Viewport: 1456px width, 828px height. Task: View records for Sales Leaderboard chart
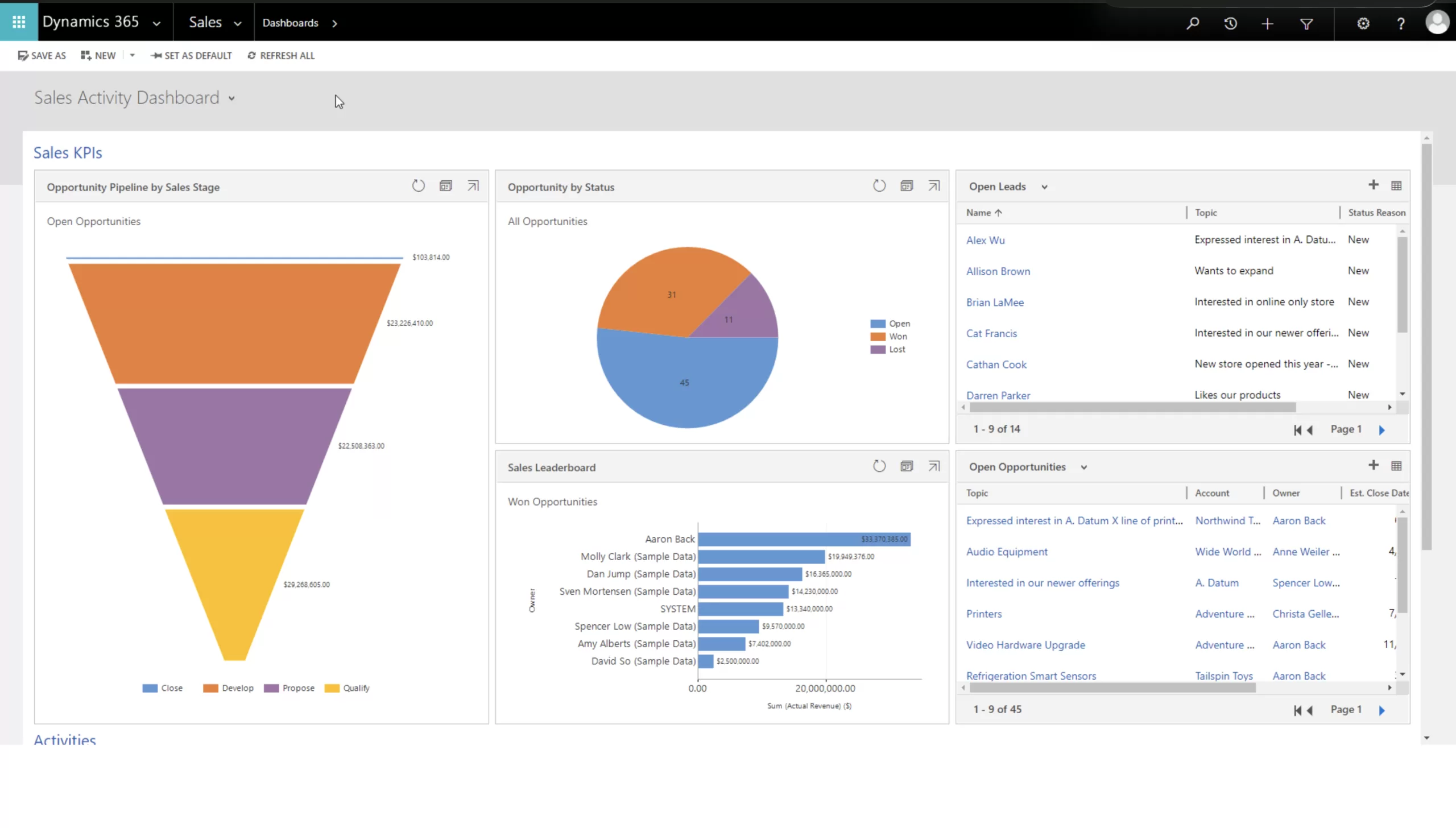point(907,466)
